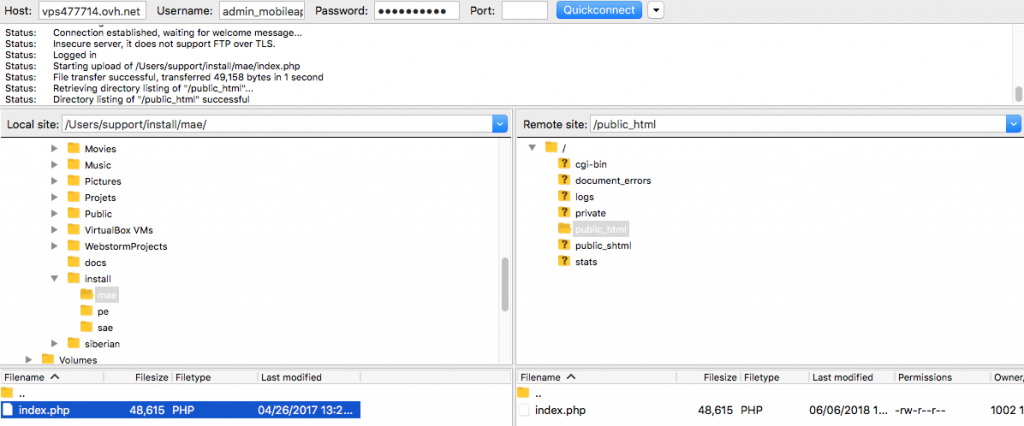This screenshot has height=426, width=1024.
Task: Click the message log scrollbar
Action: point(1018,94)
